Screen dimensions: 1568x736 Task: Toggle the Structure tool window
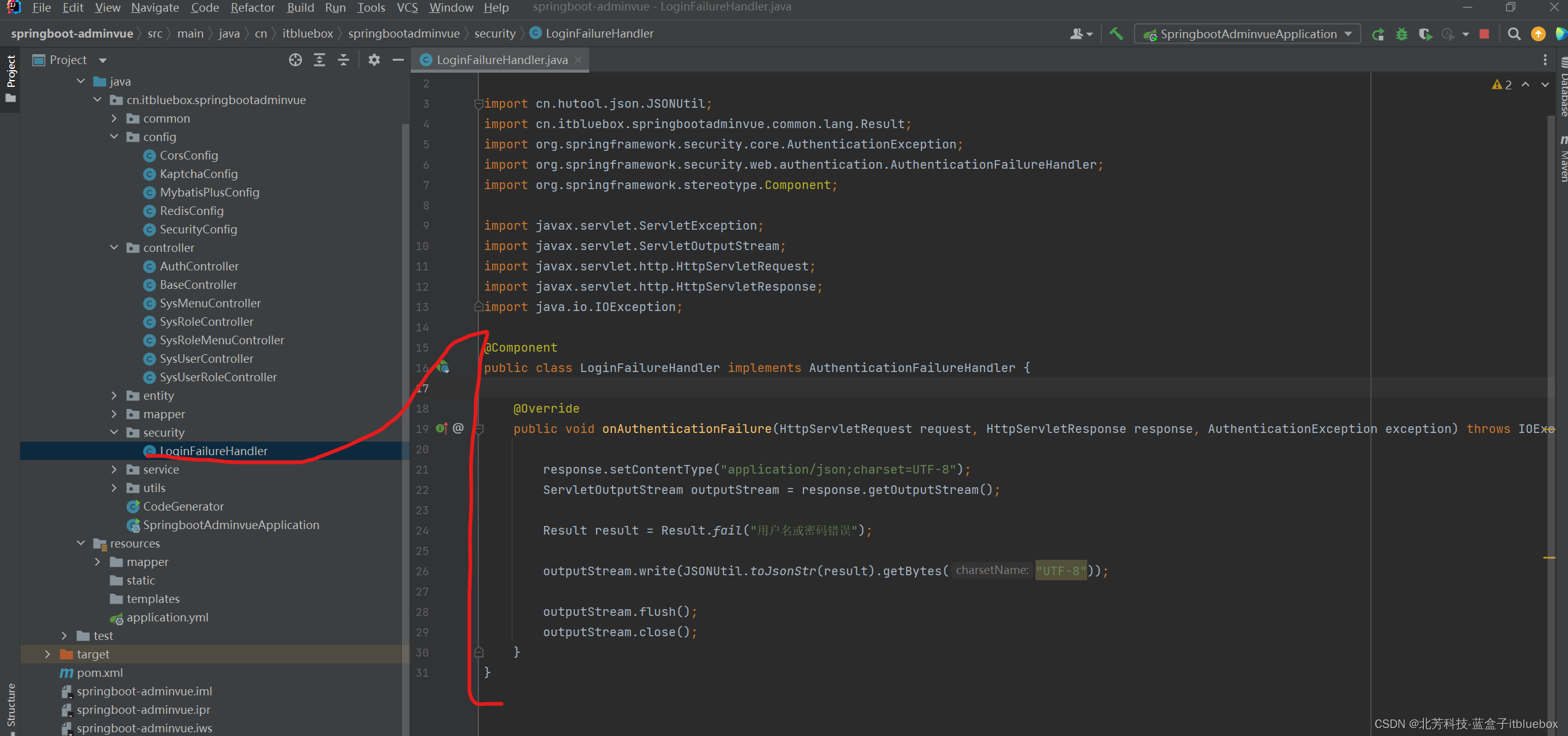pos(10,705)
